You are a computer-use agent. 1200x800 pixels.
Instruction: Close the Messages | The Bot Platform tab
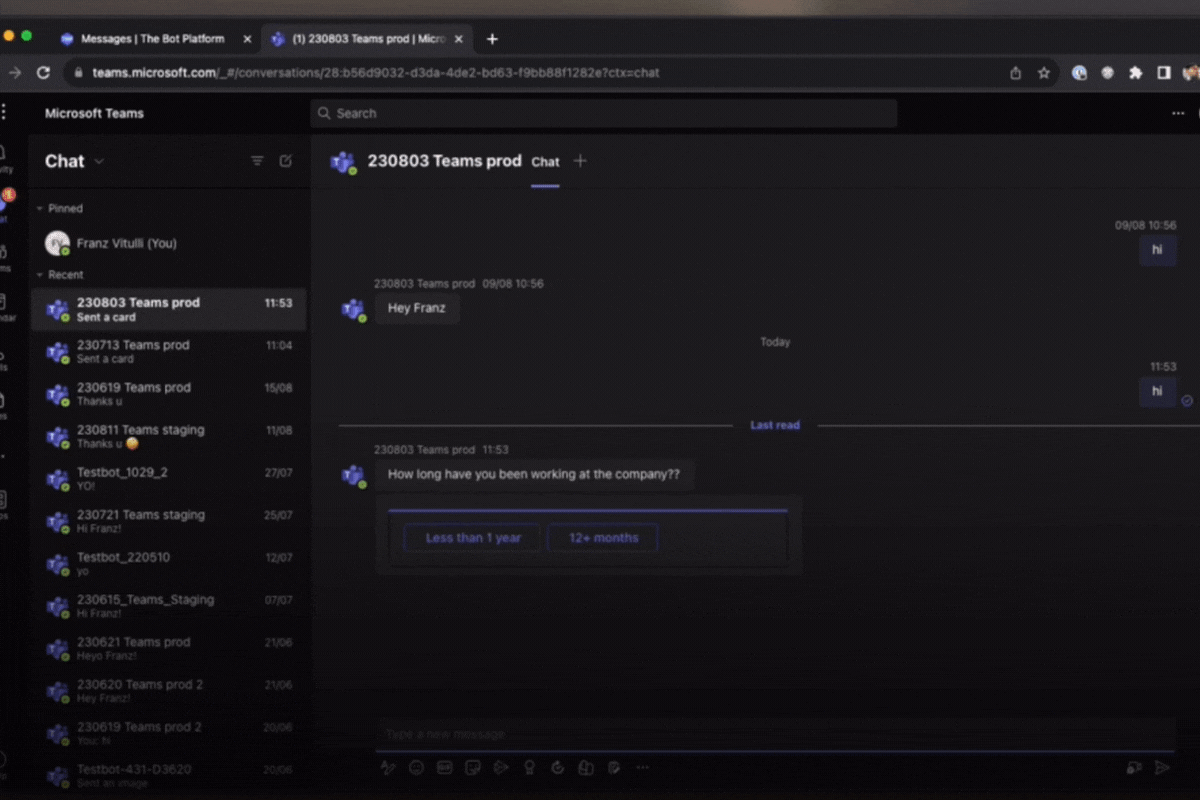tap(248, 39)
